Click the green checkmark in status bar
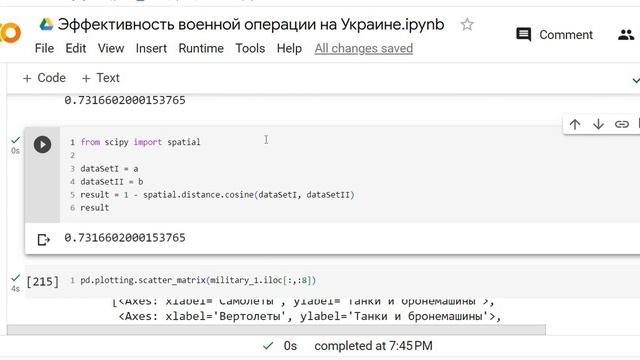This screenshot has height=360, width=640. click(x=268, y=346)
